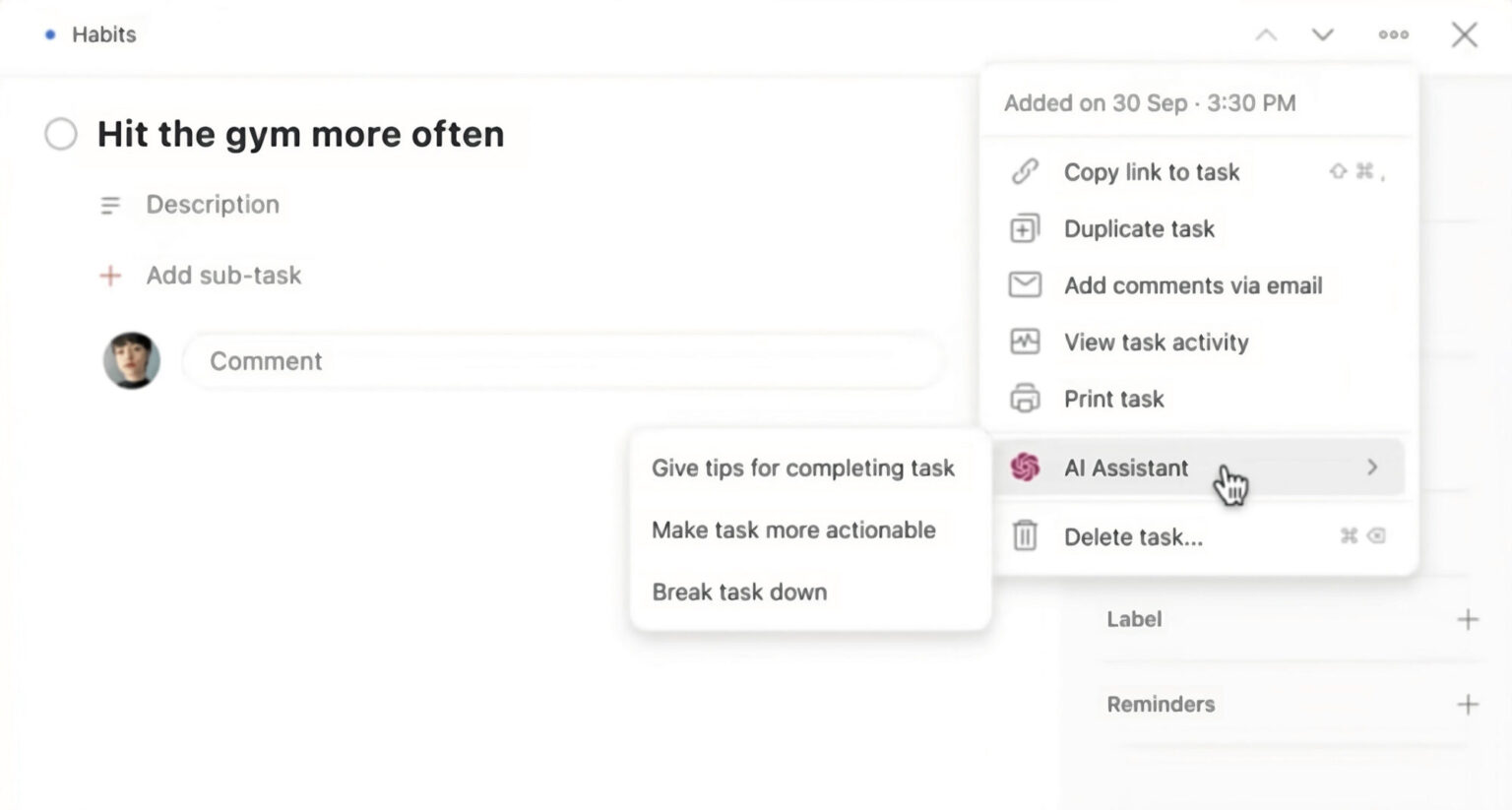Click the down chevron to view next task
Image resolution: width=1512 pixels, height=810 pixels.
click(1323, 34)
